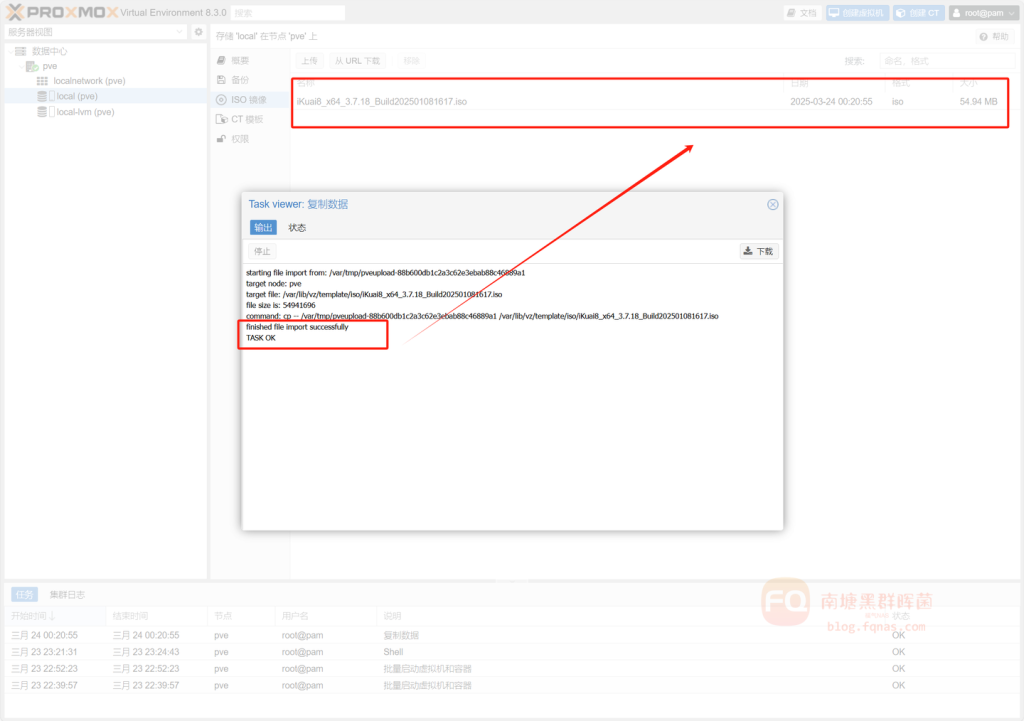This screenshot has height=721, width=1024.
Task: Switch to the 状态 tab in Task viewer
Action: pos(297,228)
